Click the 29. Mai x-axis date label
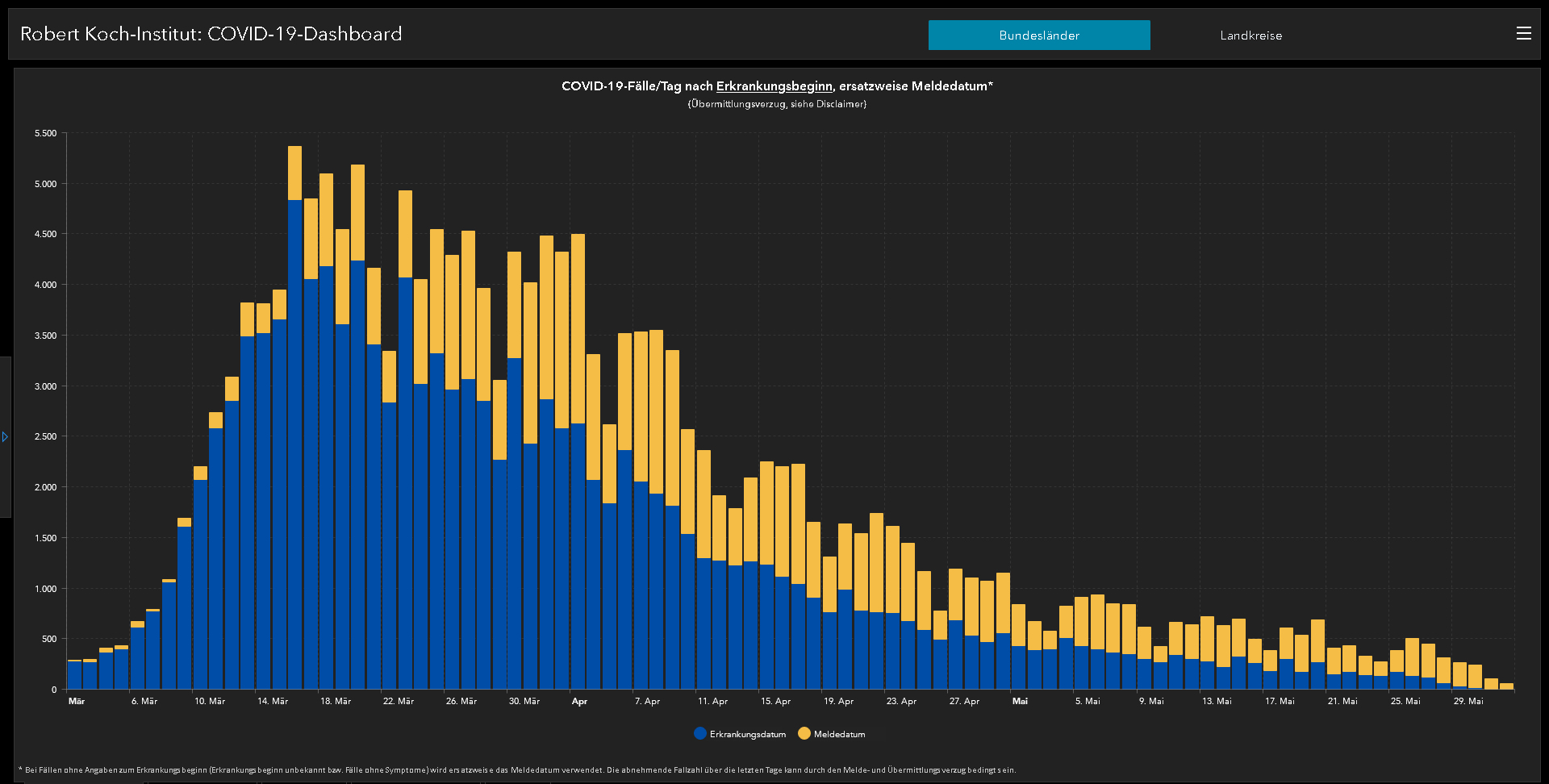Viewport: 1549px width, 784px height. (x=1468, y=701)
